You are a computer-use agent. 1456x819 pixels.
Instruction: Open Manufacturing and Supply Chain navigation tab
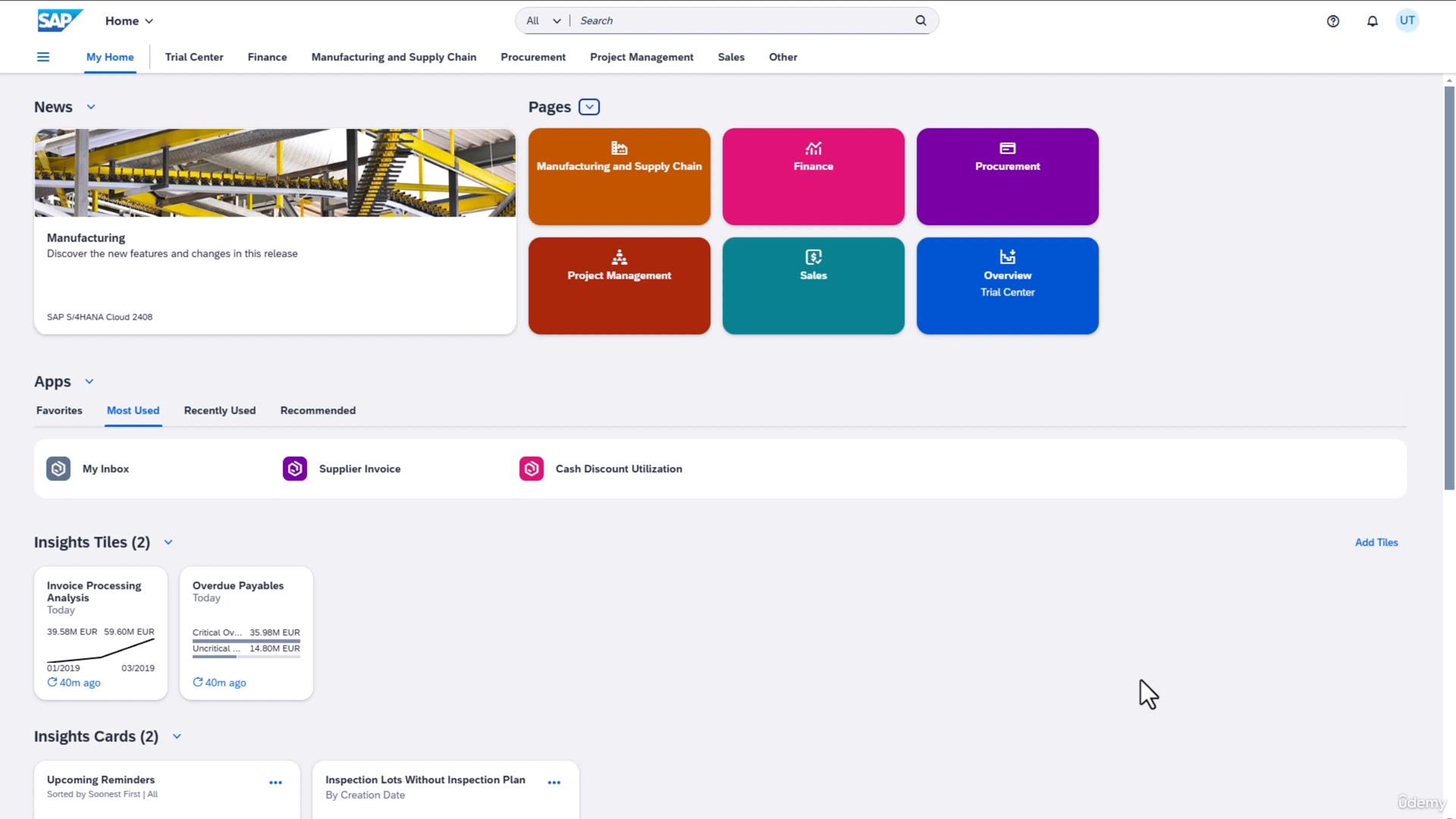(394, 57)
